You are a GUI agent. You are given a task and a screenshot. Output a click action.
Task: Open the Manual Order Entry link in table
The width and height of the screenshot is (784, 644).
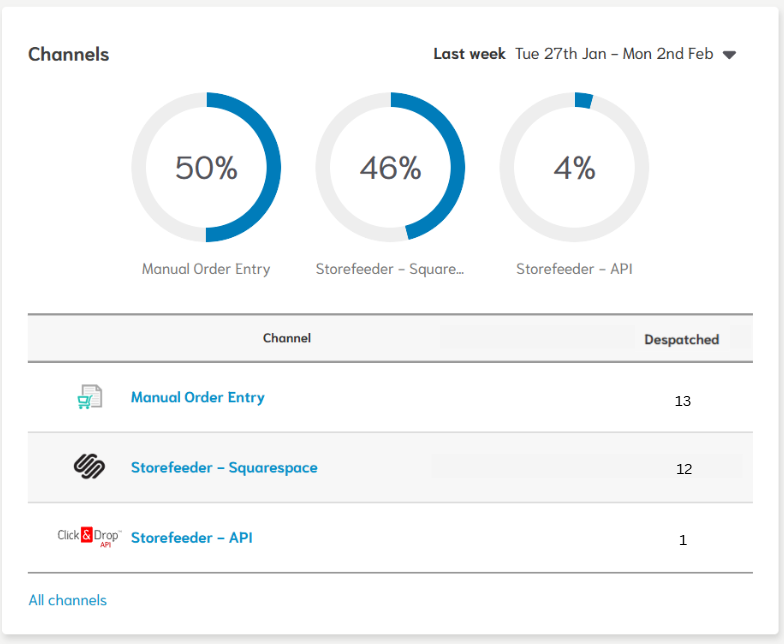(198, 397)
